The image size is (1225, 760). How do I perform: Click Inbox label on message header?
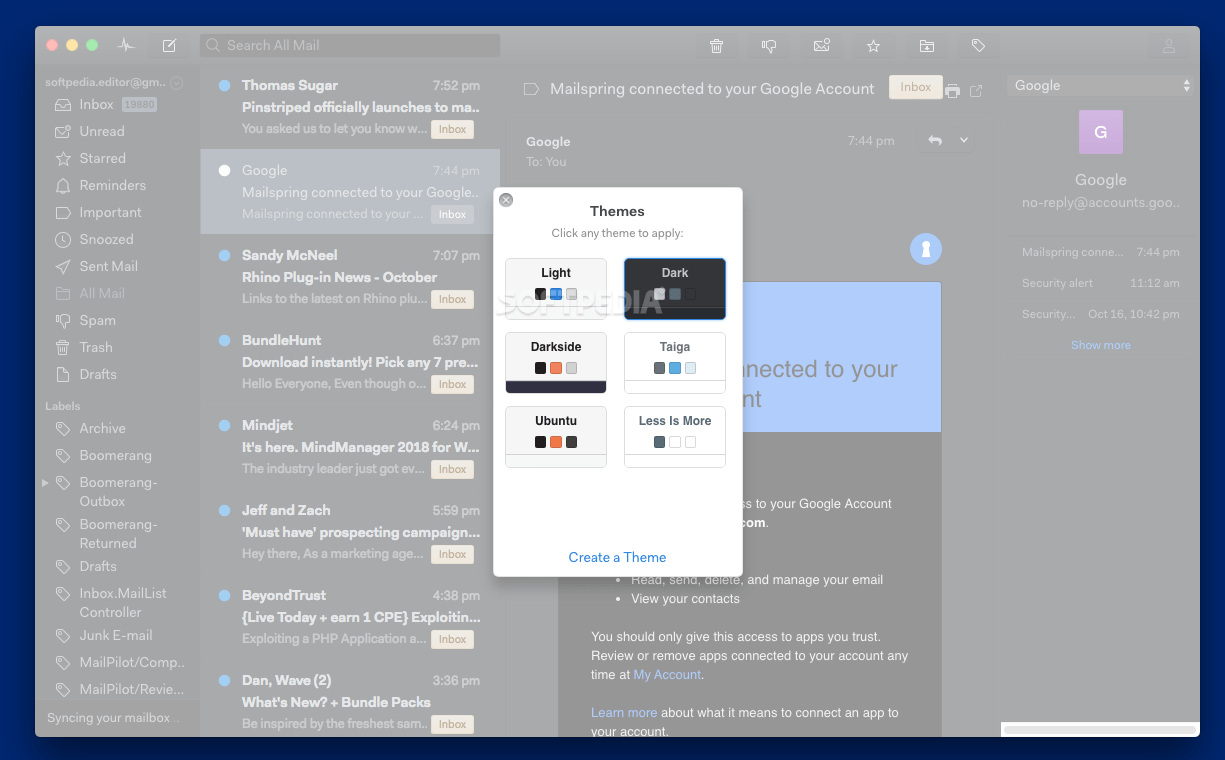pyautogui.click(x=915, y=87)
